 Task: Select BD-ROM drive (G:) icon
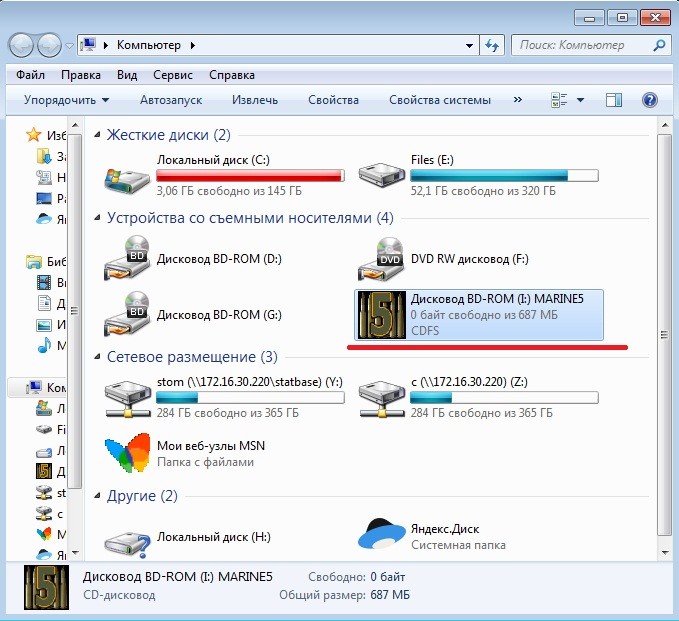click(127, 314)
